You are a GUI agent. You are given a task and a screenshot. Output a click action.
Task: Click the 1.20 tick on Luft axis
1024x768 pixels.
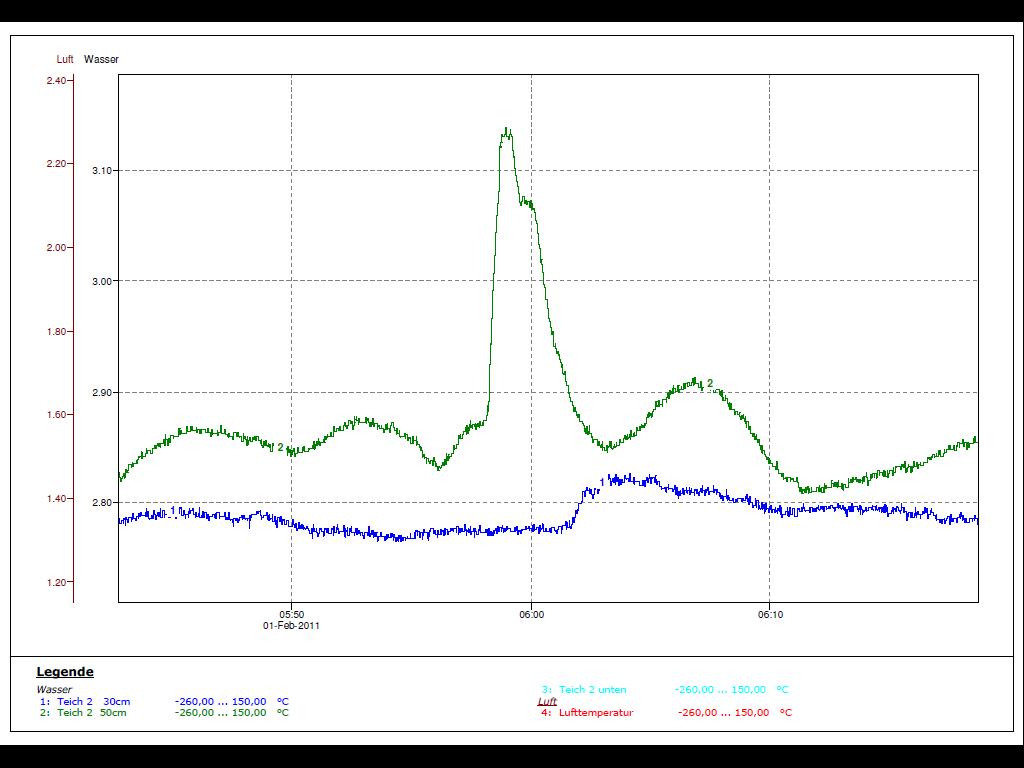pyautogui.click(x=57, y=583)
